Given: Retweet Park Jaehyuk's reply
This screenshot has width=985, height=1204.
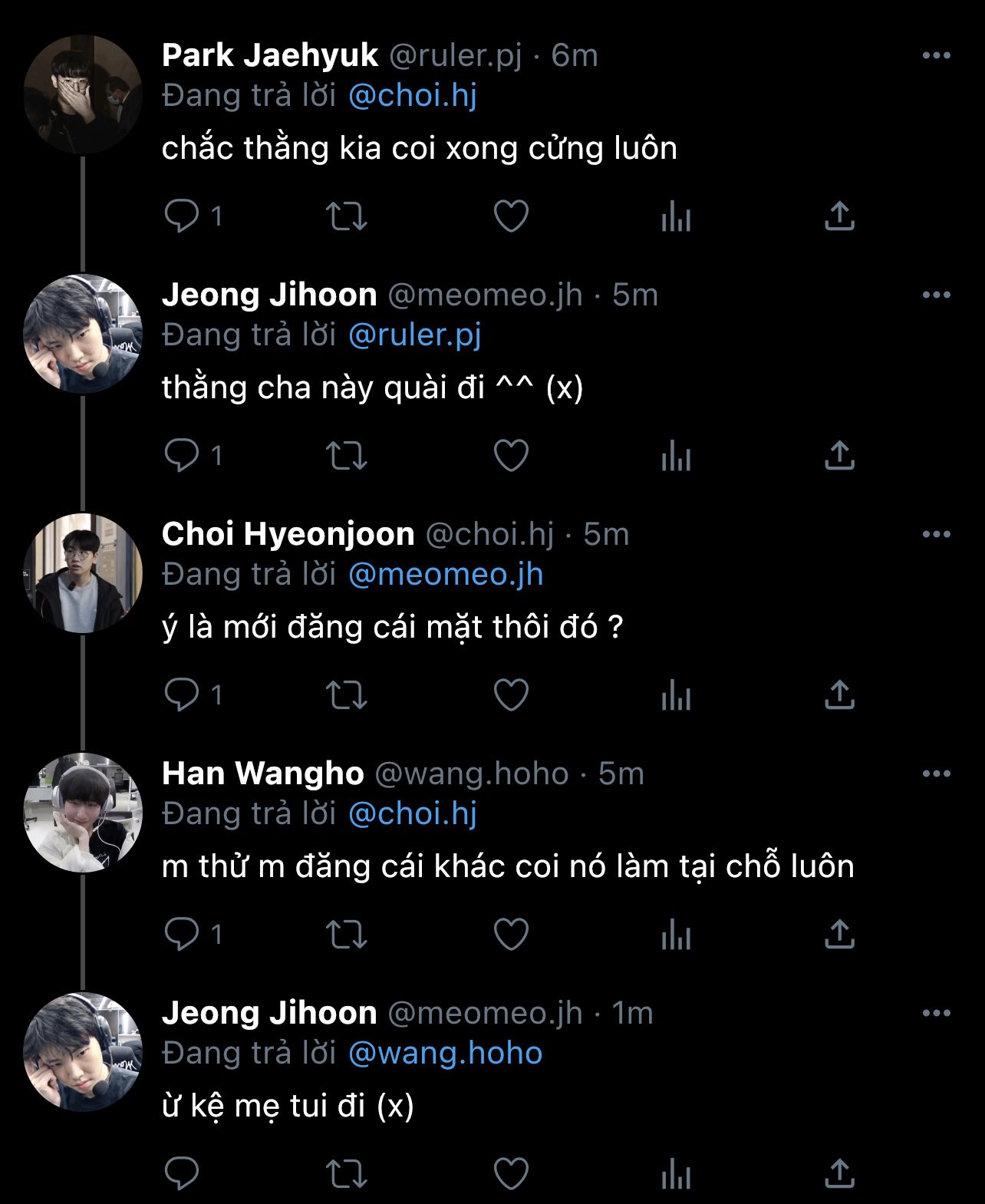Looking at the screenshot, I should 347,216.
